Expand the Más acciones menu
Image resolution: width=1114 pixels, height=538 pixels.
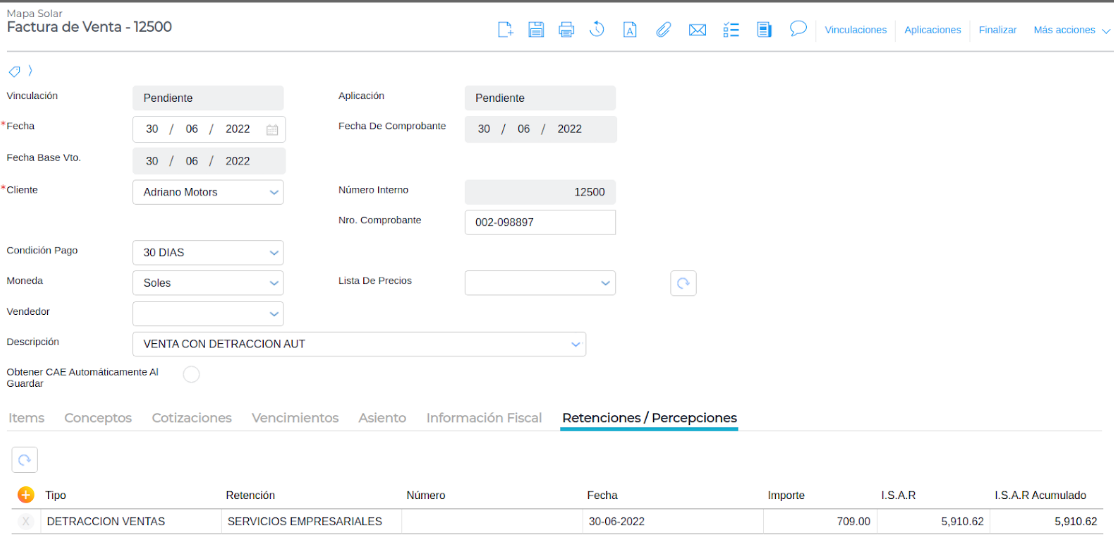click(x=1071, y=30)
